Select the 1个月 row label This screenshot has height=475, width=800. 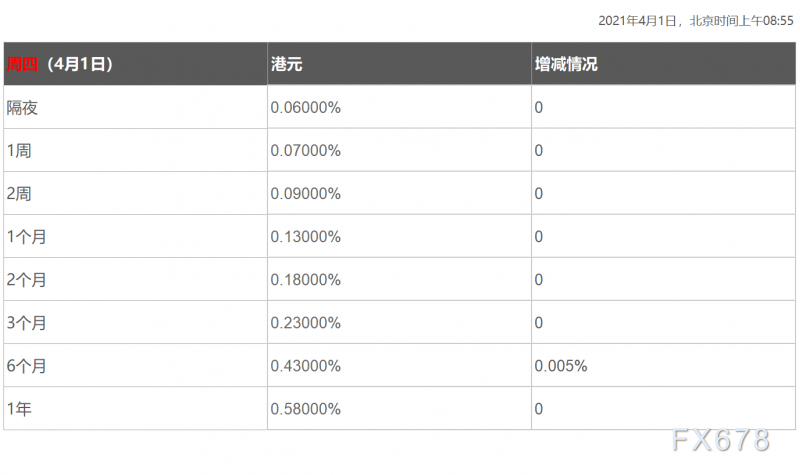pos(27,237)
